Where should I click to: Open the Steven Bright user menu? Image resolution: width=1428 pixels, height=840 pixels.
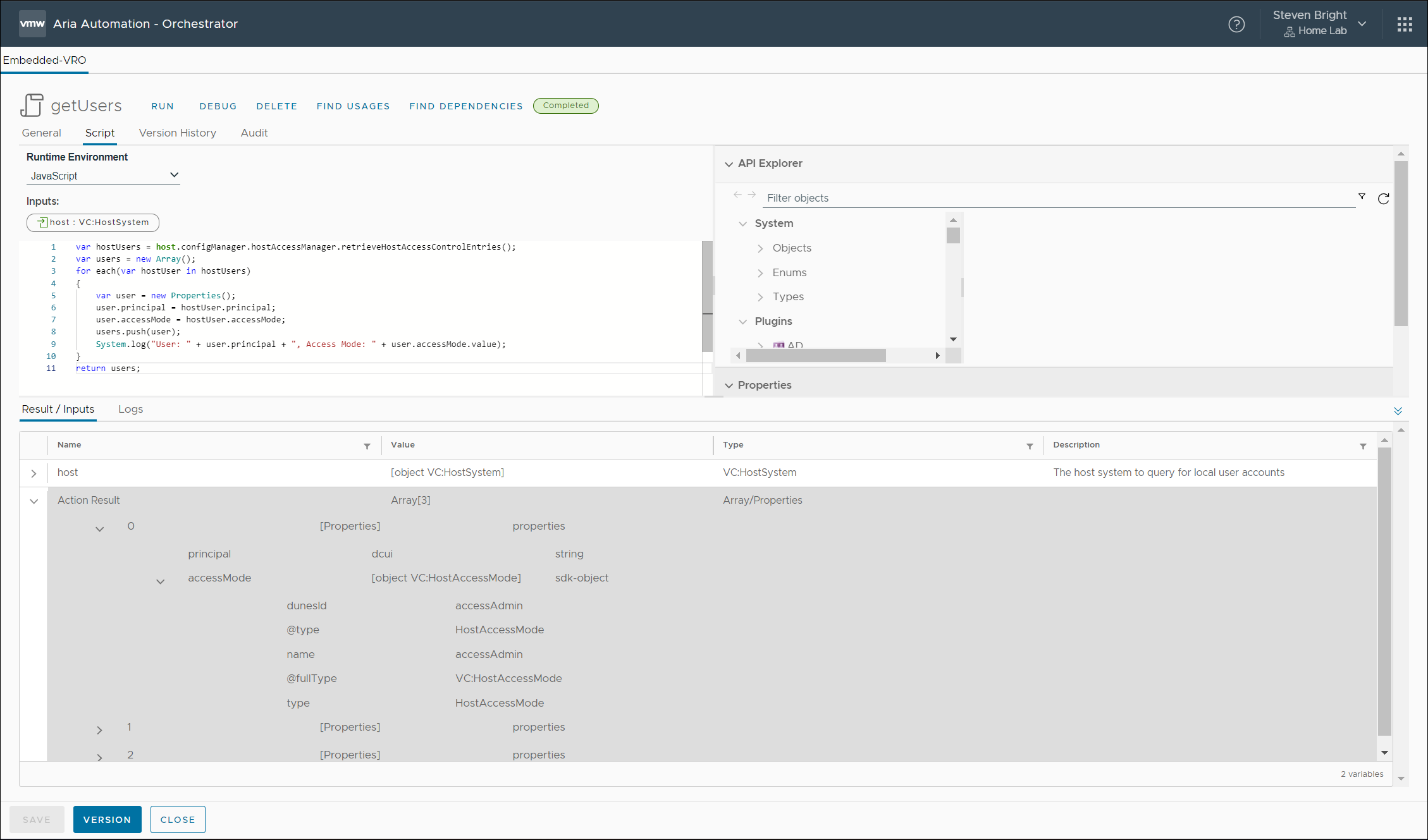[1320, 23]
